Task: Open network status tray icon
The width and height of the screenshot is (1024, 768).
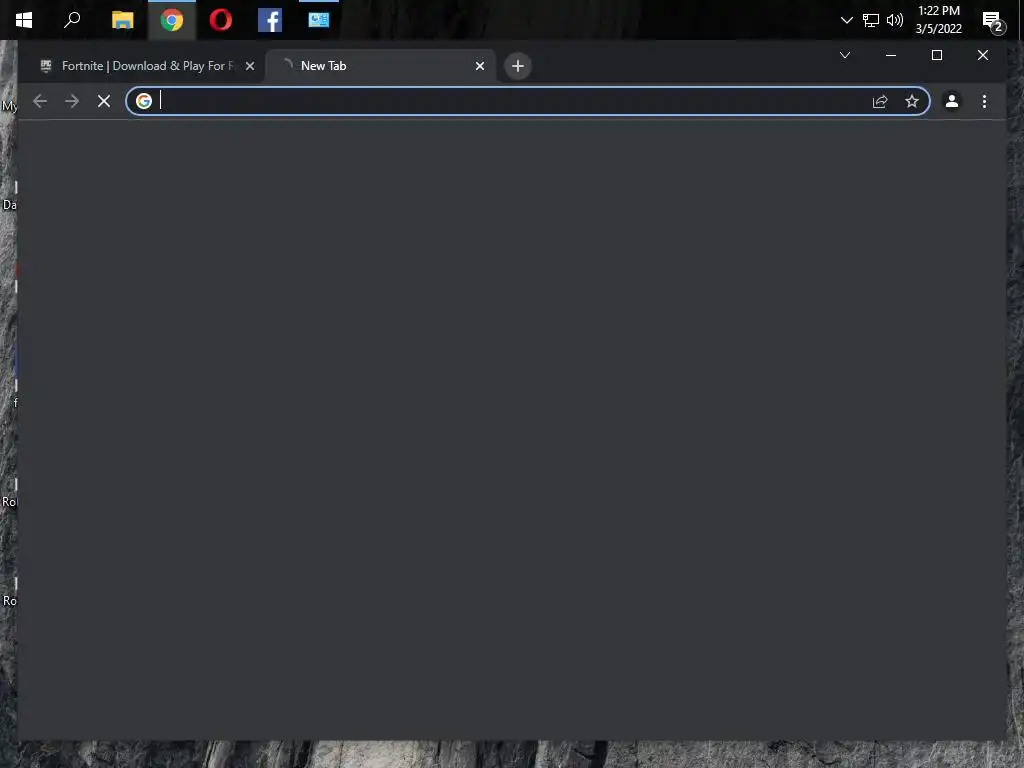Action: pyautogui.click(x=871, y=20)
